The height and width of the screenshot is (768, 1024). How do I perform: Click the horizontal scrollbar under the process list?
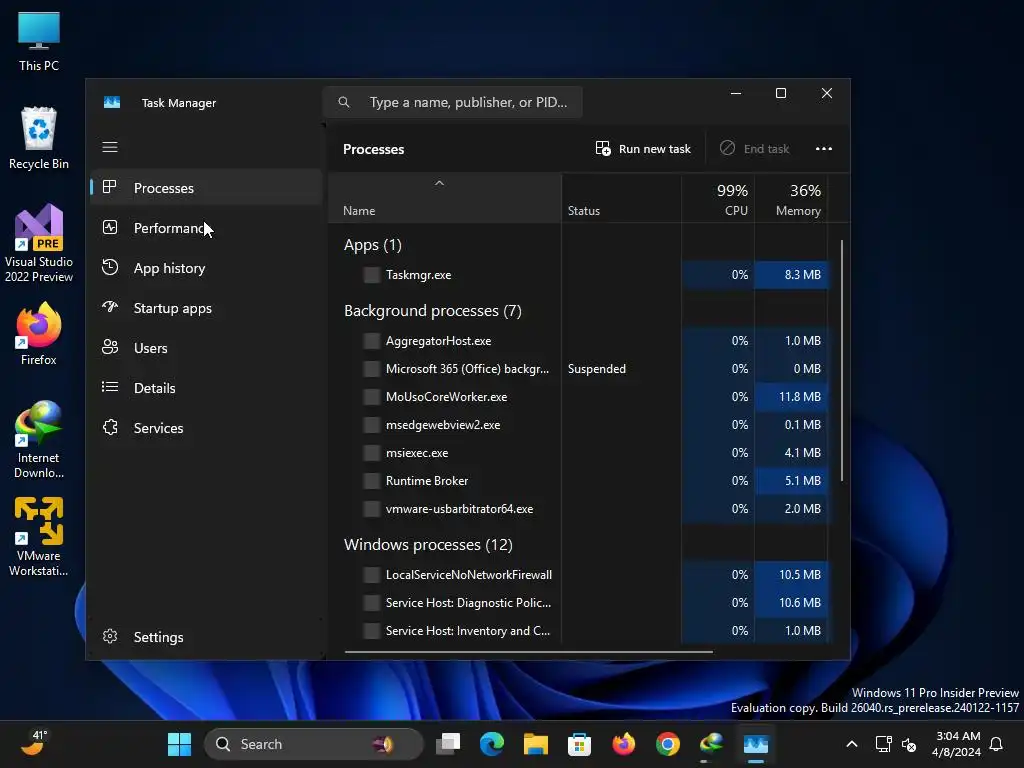[x=528, y=652]
